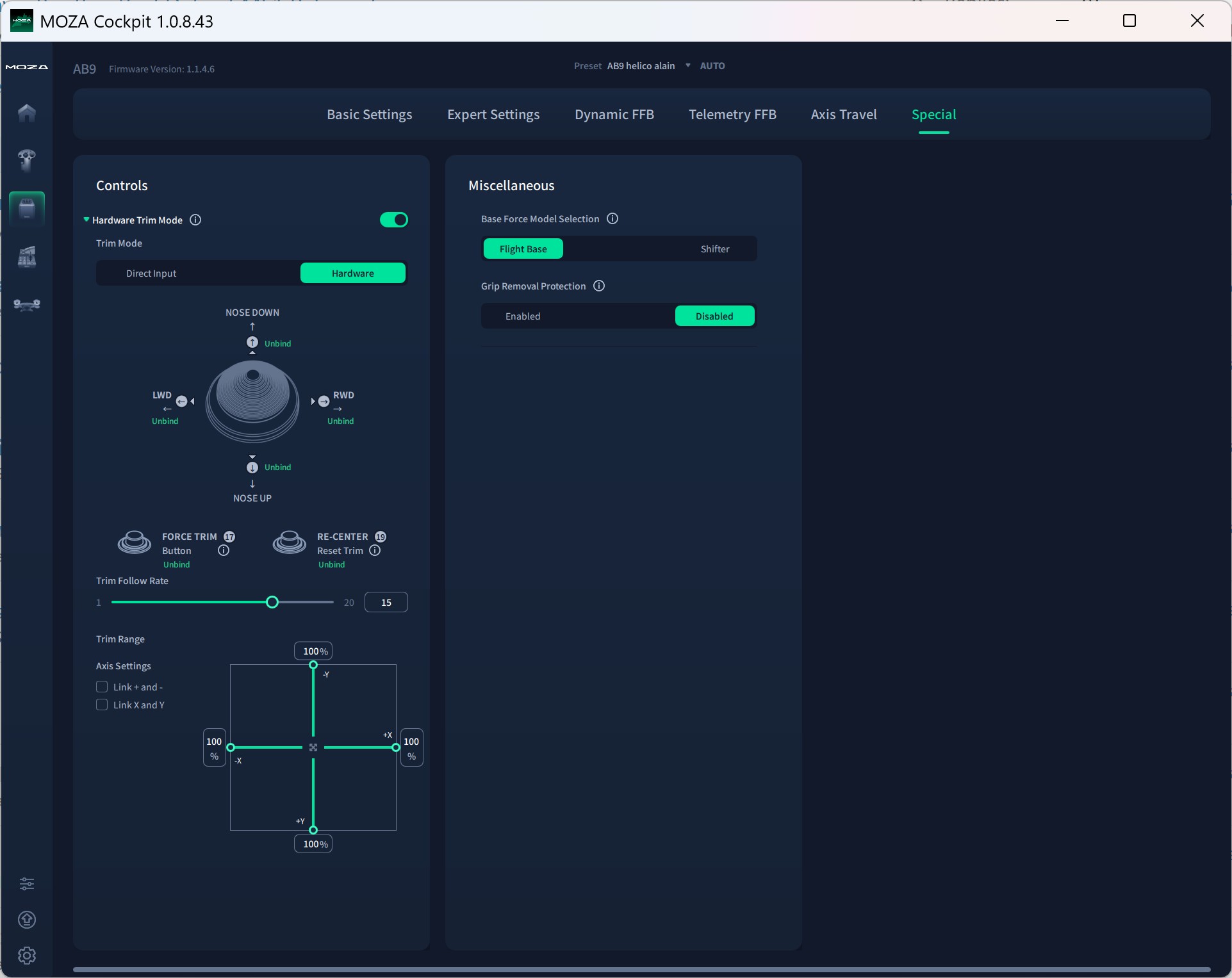Click the +Y trim range handle
The height and width of the screenshot is (978, 1232).
[x=313, y=830]
